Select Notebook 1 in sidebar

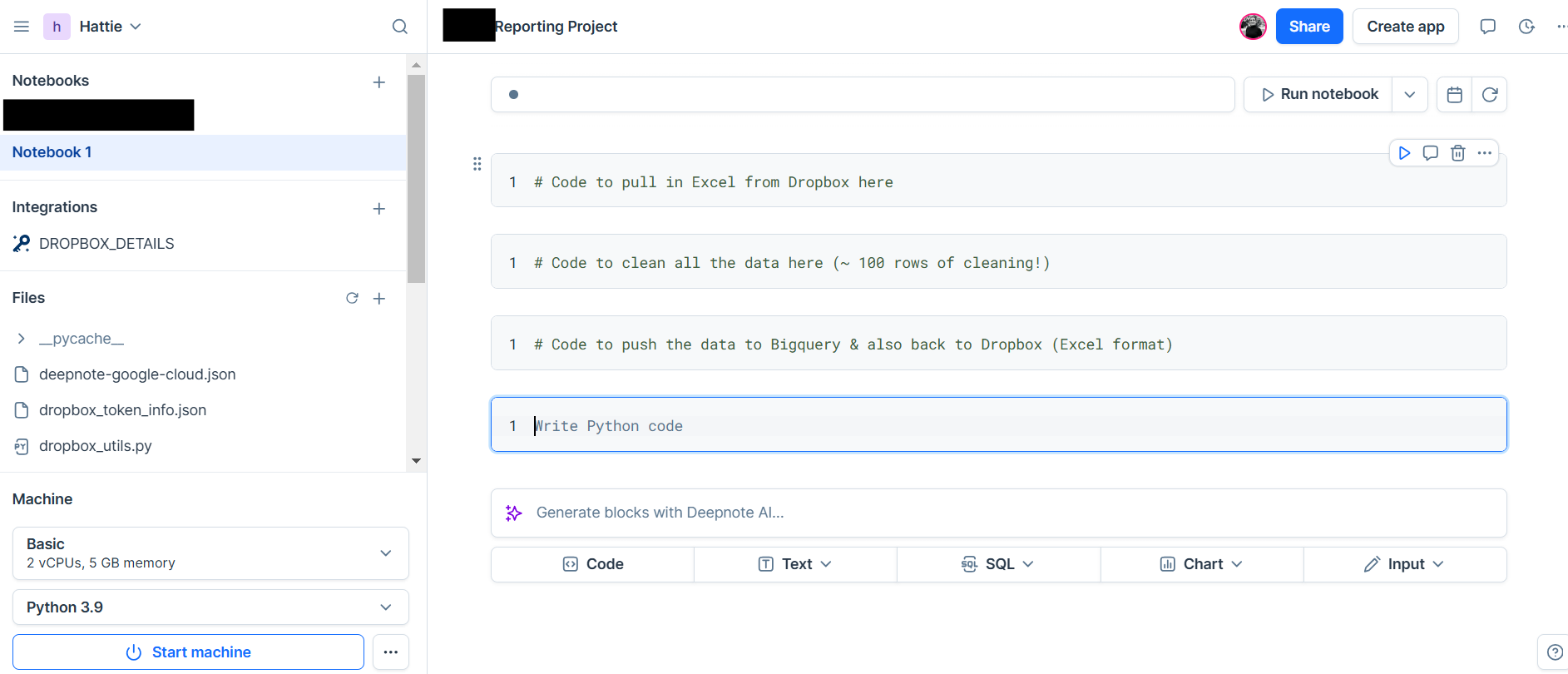(52, 152)
